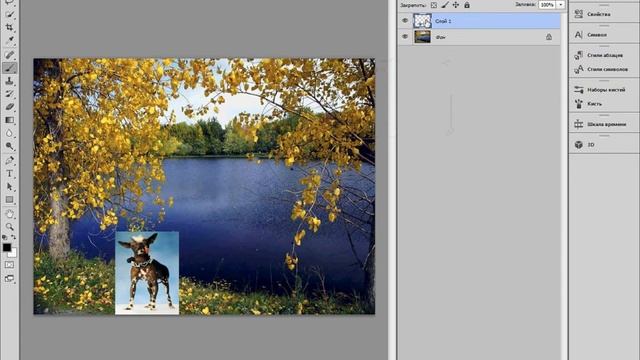Image resolution: width=640 pixels, height=360 pixels.
Task: Select the Слой 1 layer name
Action: 443,21
